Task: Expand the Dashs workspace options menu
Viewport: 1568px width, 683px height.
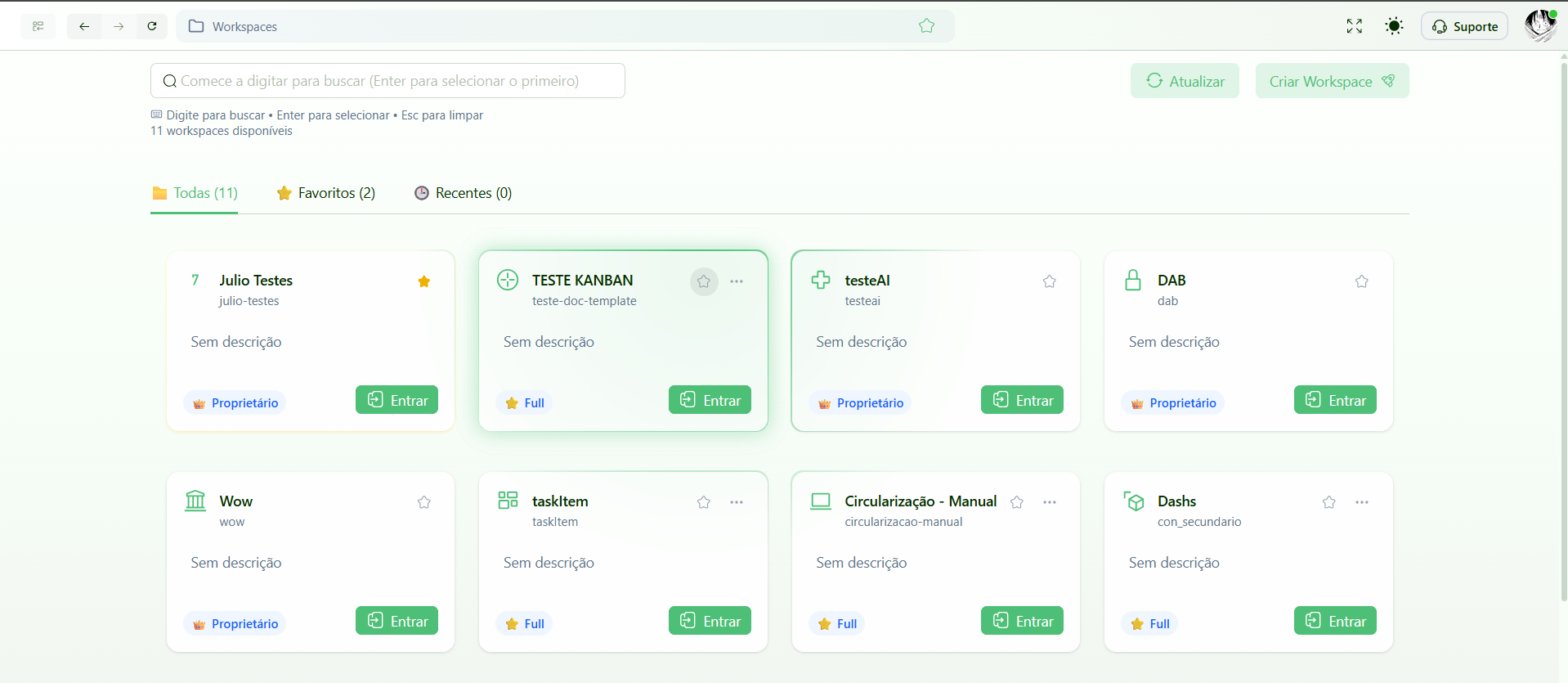Action: (x=1361, y=502)
